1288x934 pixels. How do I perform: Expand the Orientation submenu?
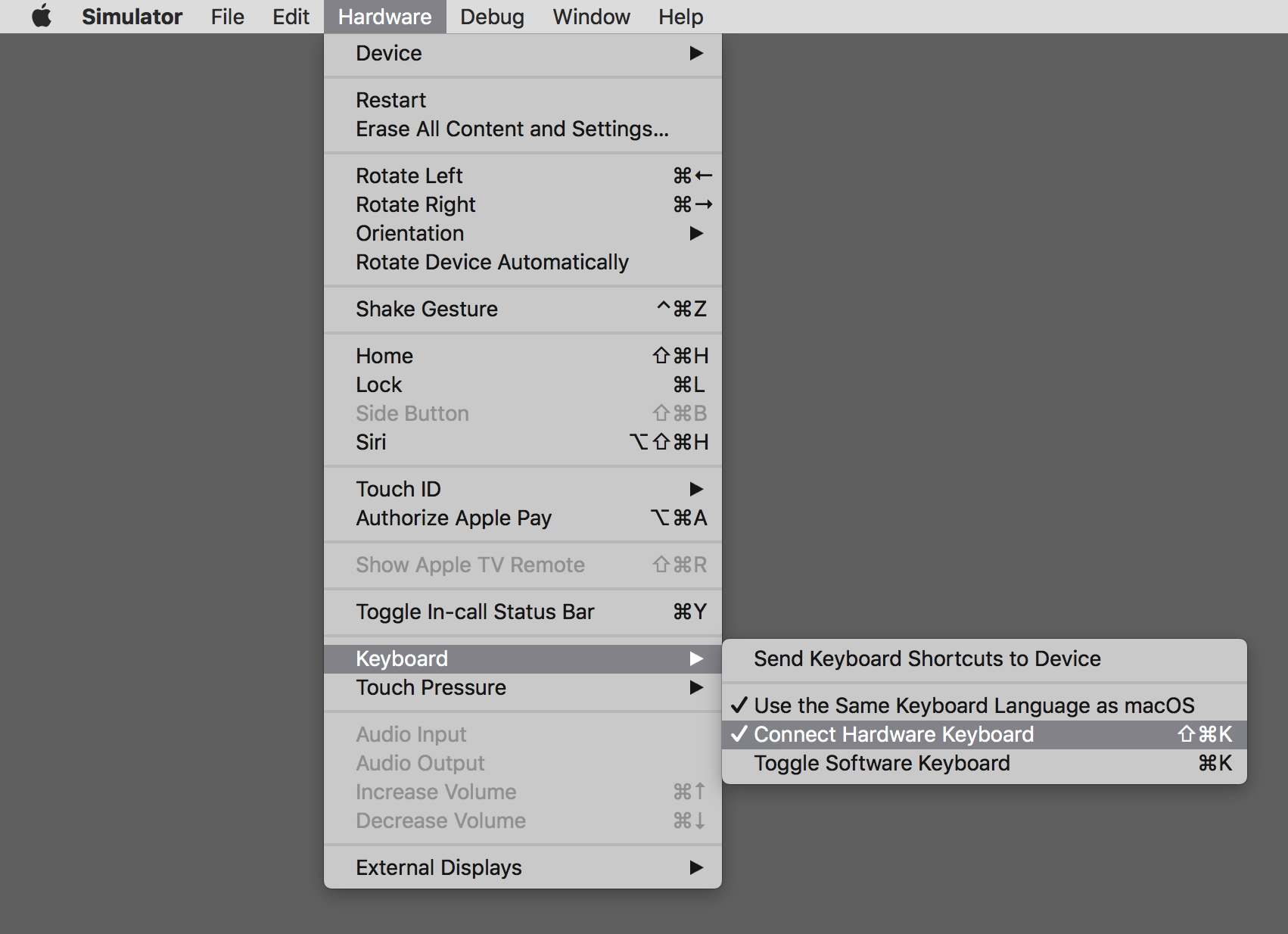522,233
